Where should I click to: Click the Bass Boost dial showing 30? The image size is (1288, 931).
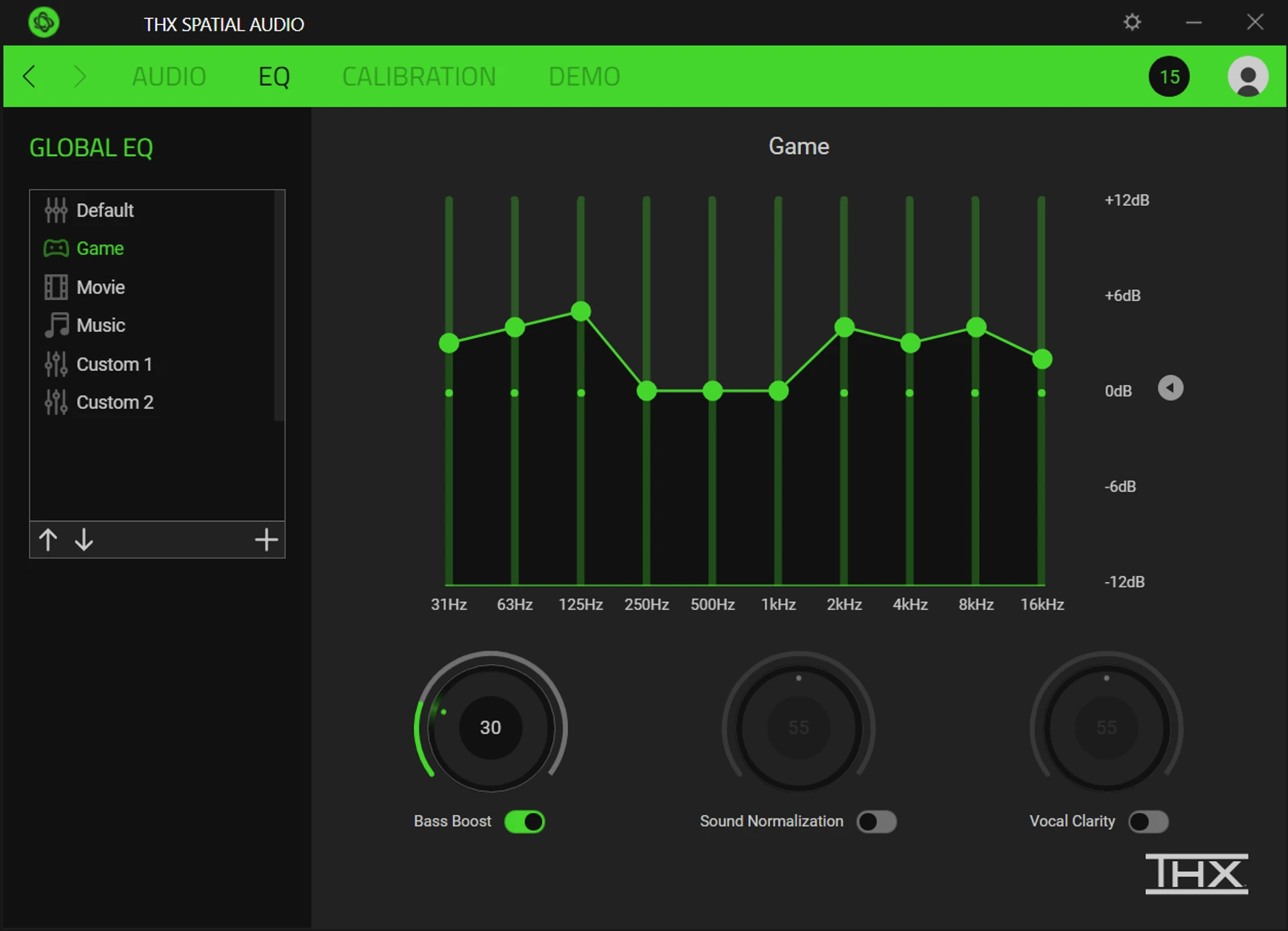pos(490,728)
